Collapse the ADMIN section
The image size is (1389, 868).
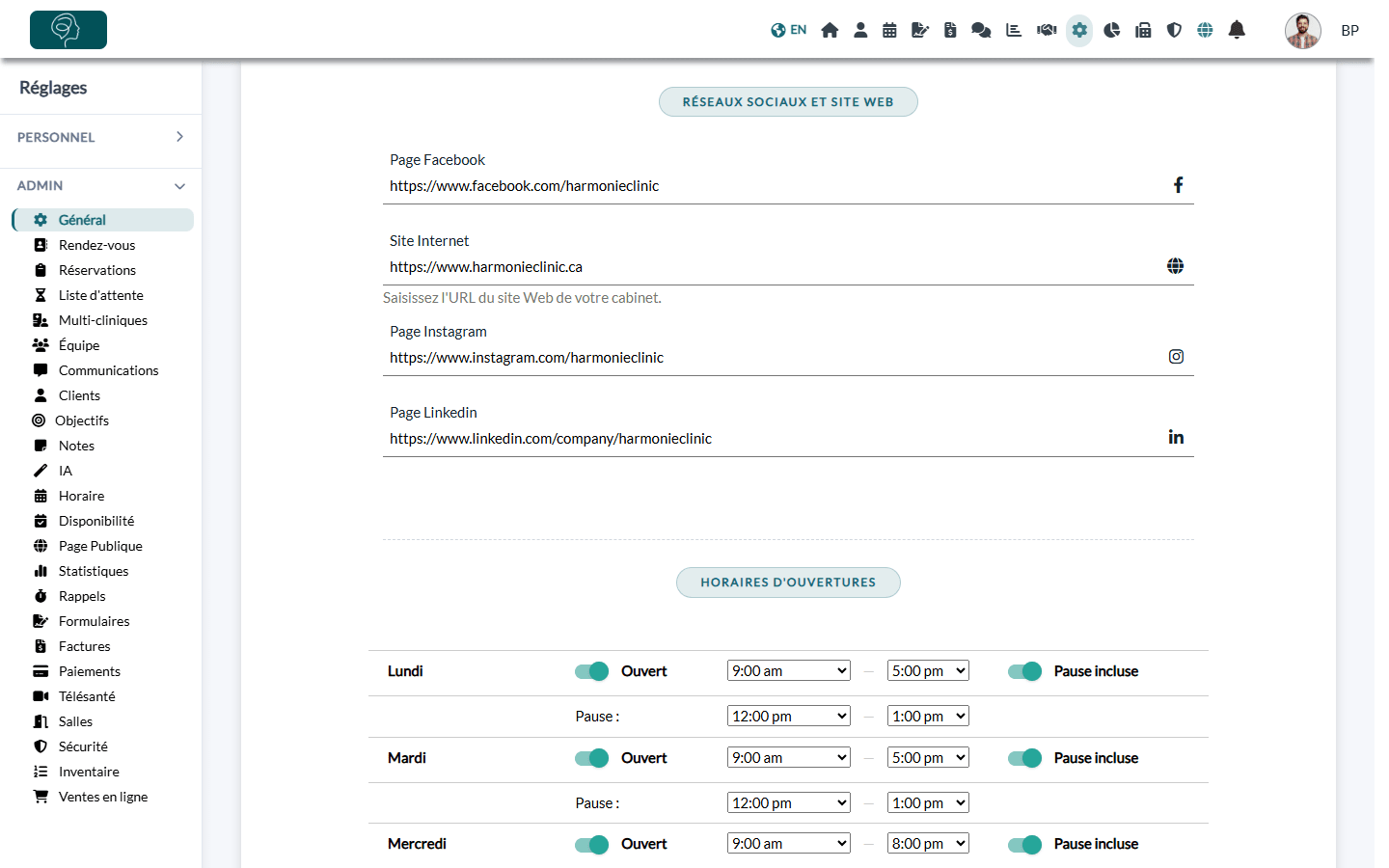pos(101,185)
